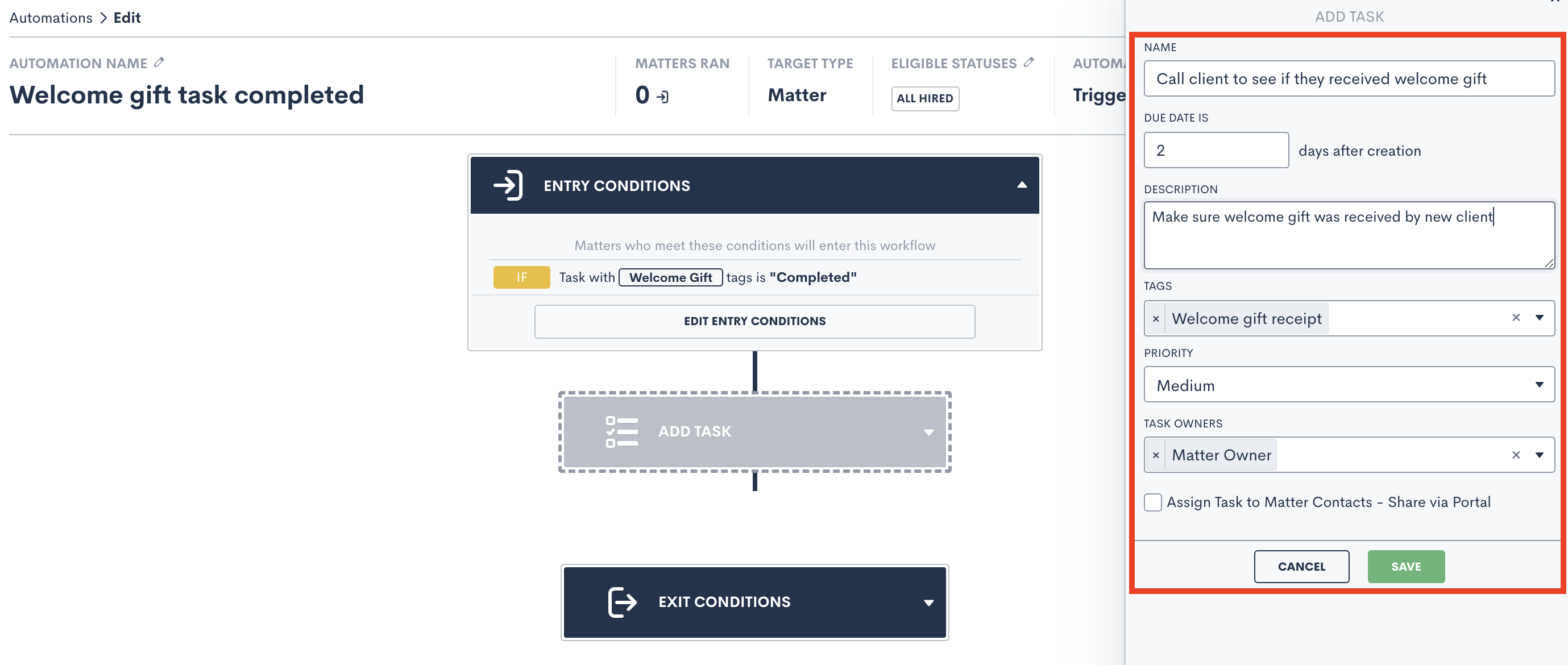Remove the Matter Owner chip
Viewport: 1568px width, 665px height.
1155,455
